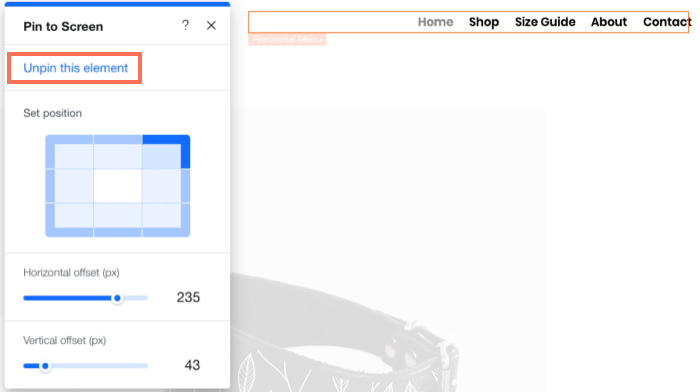Open the Home menu item
This screenshot has height=392, width=700.
(435, 22)
